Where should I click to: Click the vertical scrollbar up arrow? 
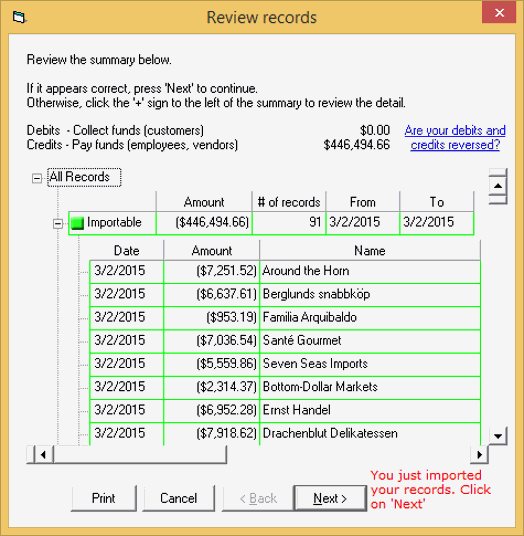click(x=498, y=186)
